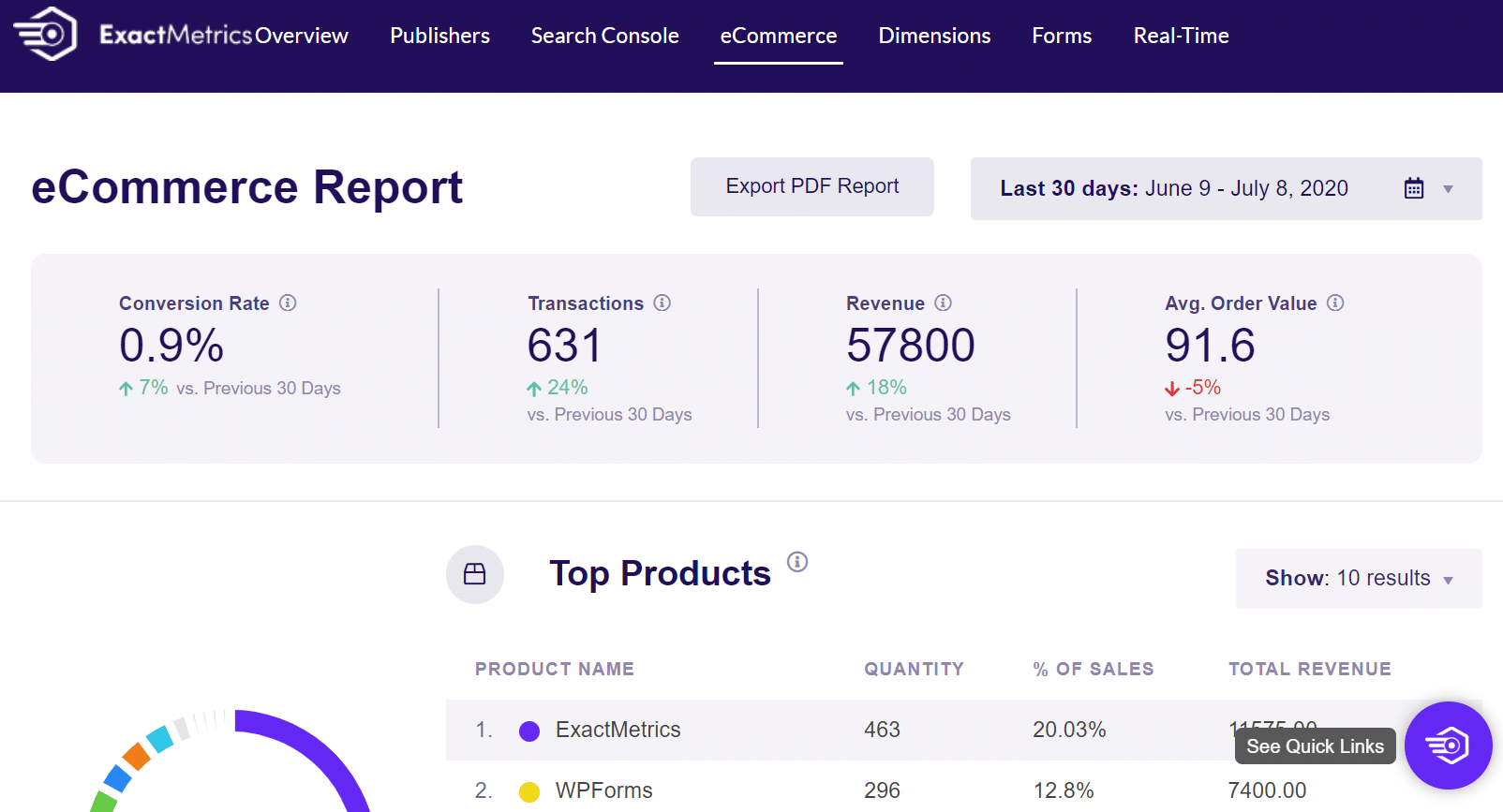The height and width of the screenshot is (812, 1503).
Task: Show info for Transactions
Action: click(662, 303)
